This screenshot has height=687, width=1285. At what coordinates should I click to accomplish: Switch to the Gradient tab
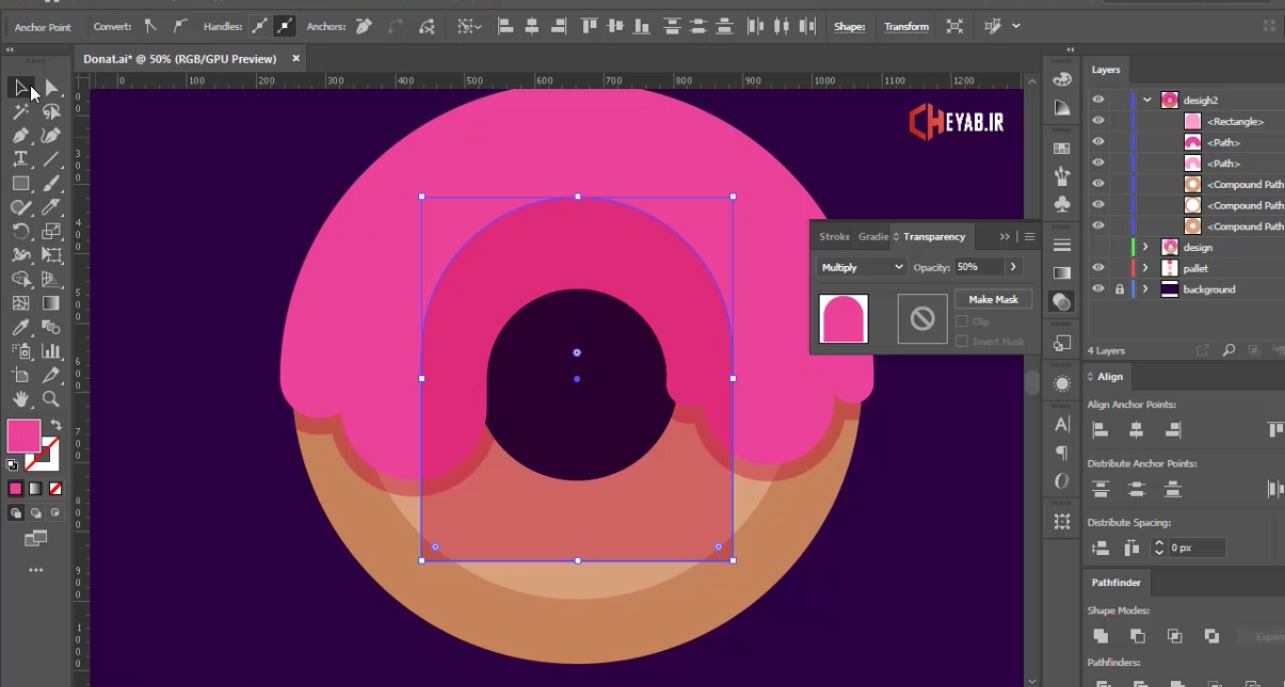873,237
